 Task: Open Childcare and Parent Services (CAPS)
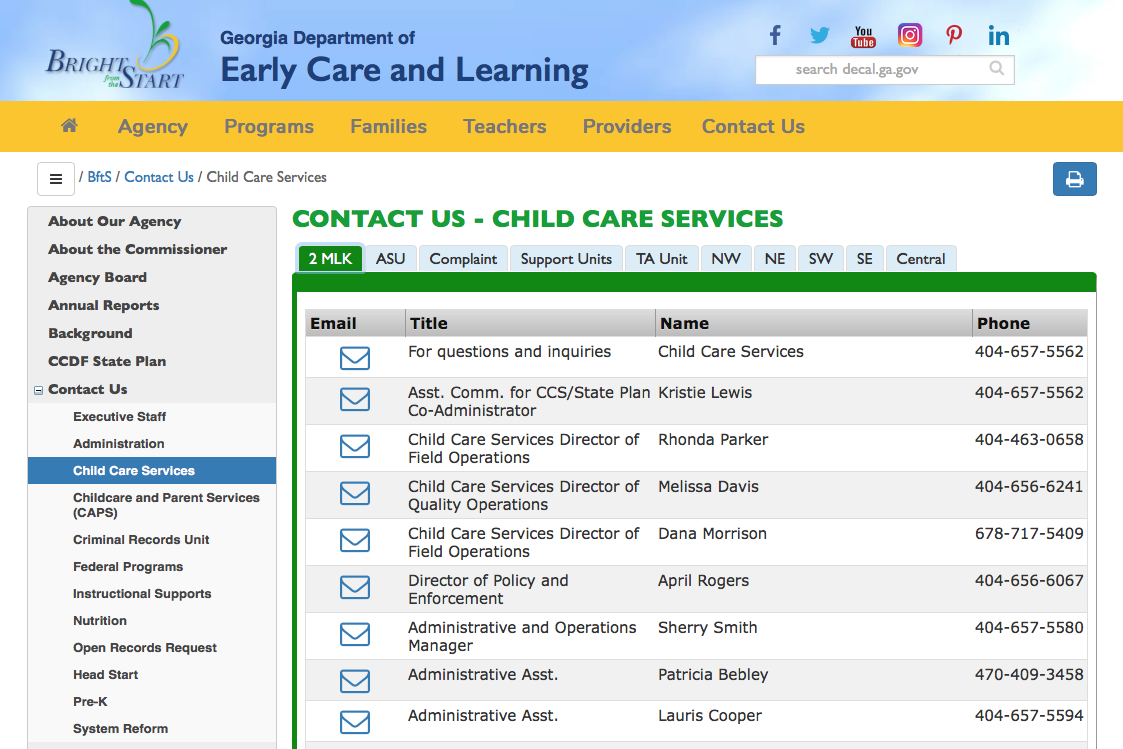166,505
